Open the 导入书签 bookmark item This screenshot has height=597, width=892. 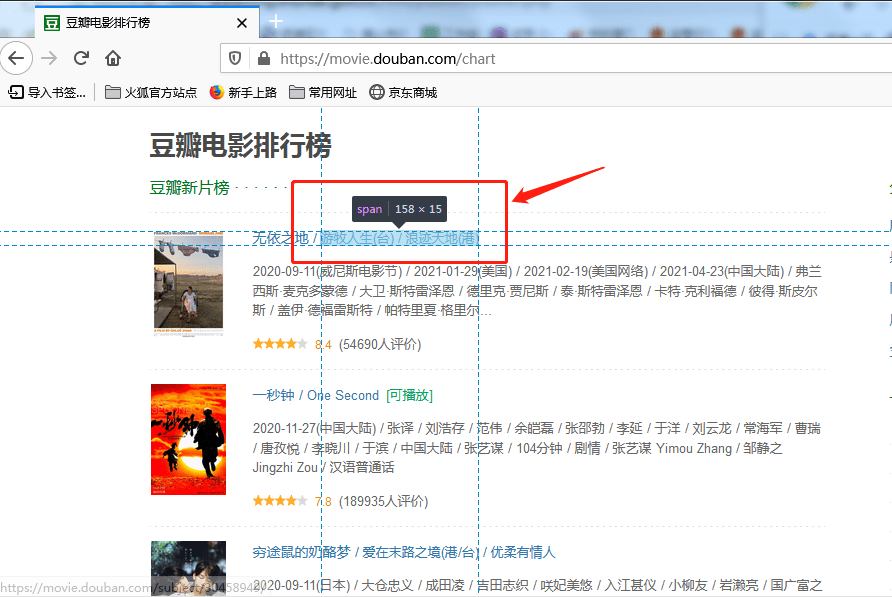point(47,92)
